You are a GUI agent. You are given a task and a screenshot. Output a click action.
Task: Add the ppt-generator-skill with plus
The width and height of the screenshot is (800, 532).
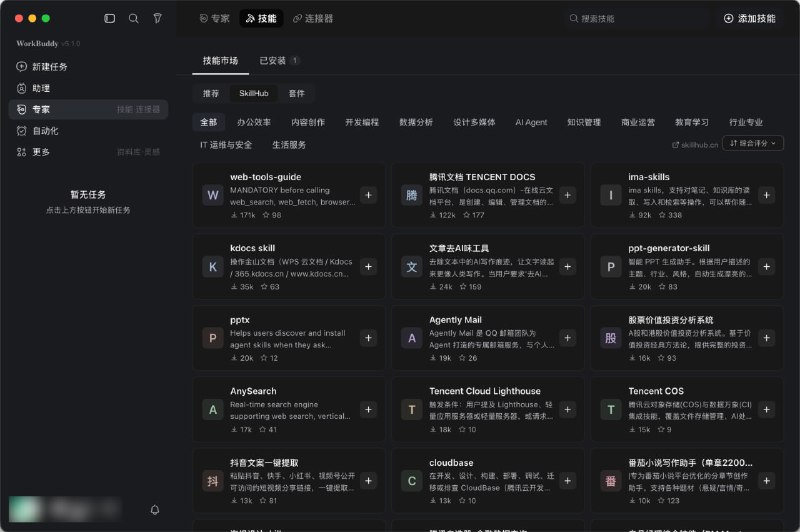click(766, 267)
